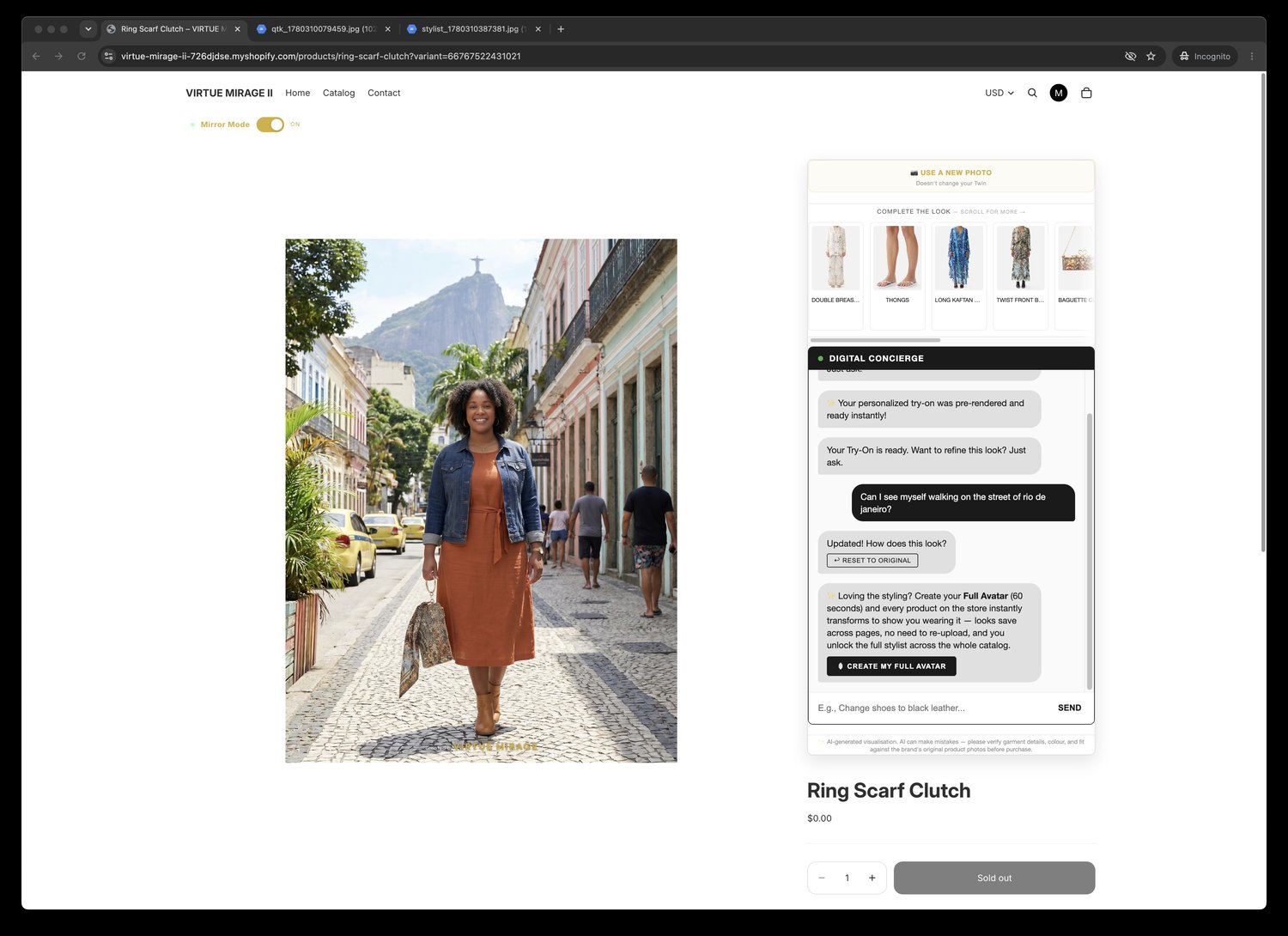Reload the page
This screenshot has width=1288, height=936.
click(82, 56)
